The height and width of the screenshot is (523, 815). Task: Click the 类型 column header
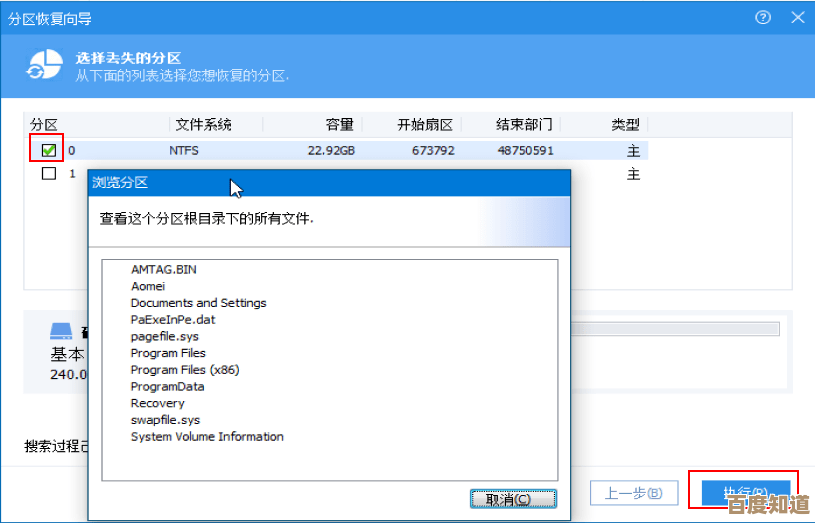click(x=625, y=125)
